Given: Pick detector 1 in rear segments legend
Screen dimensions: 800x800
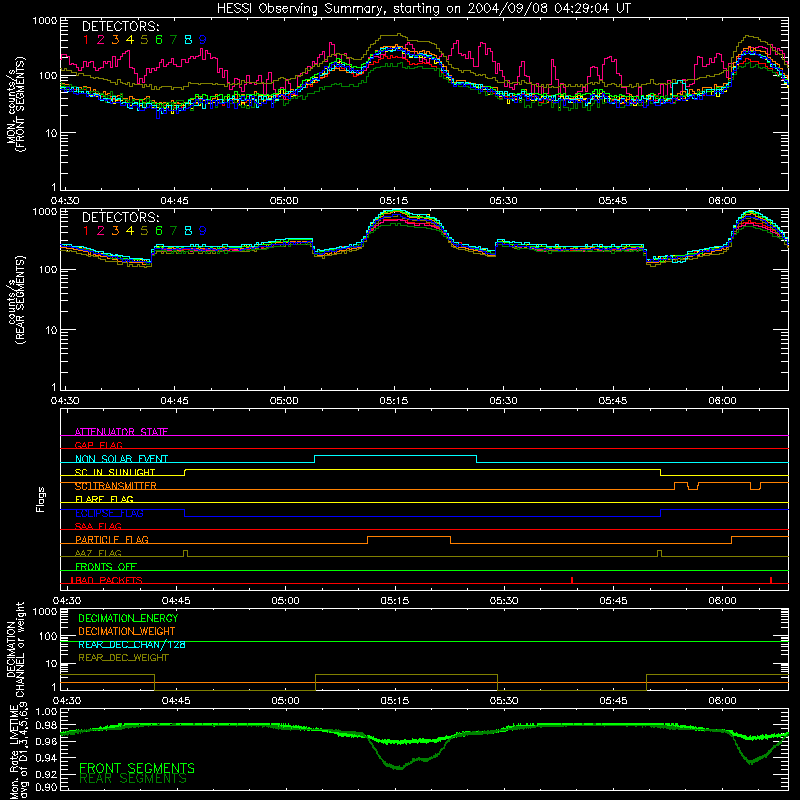Looking at the screenshot, I should pyautogui.click(x=86, y=231).
